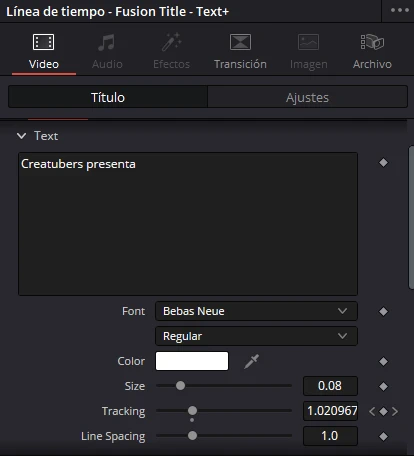Open the Regular font style dropdown
Viewport: 414px width, 456px height.
coord(256,336)
